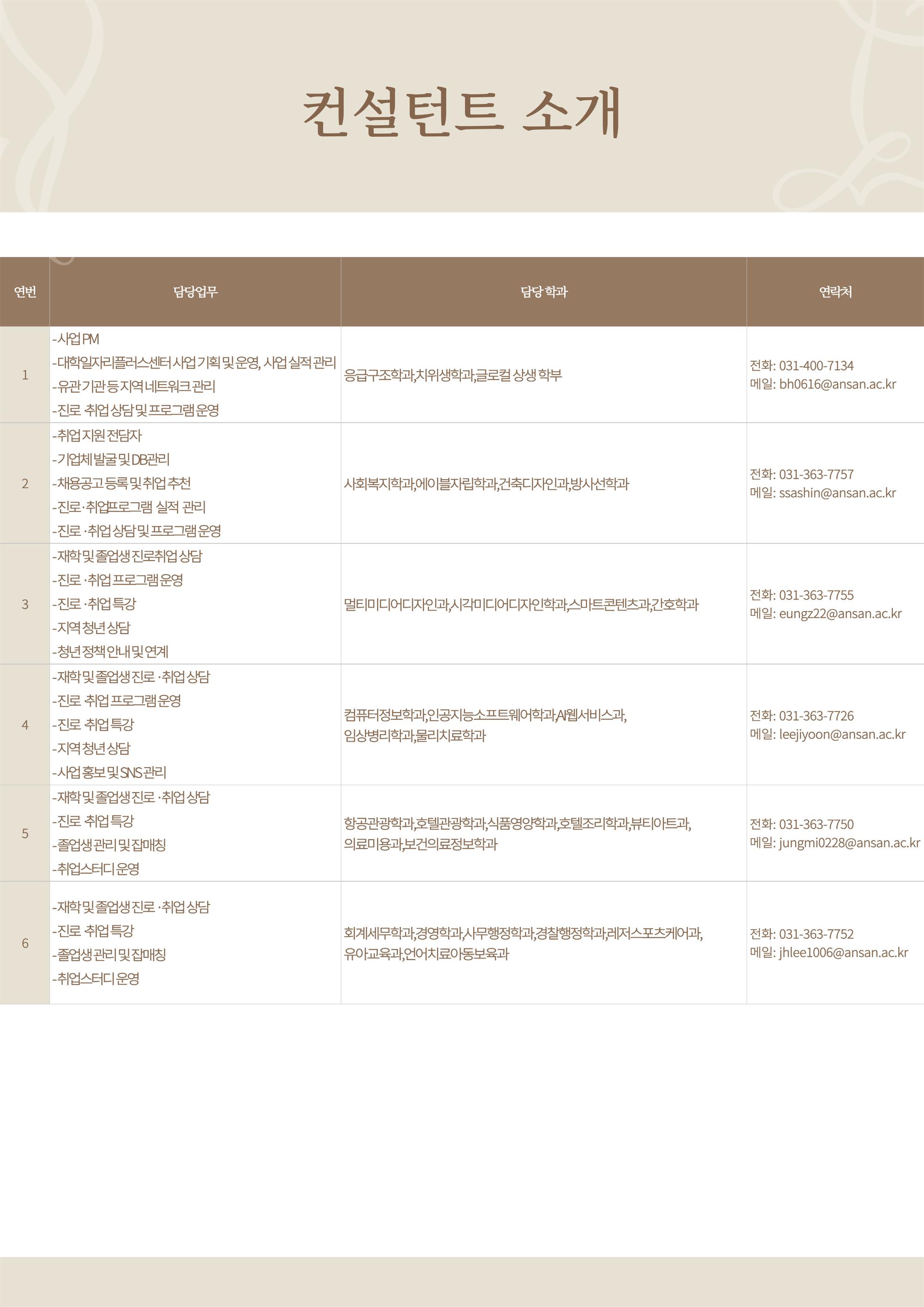Click 진로·취업프로그램 실적 관리 line

[x=128, y=507]
